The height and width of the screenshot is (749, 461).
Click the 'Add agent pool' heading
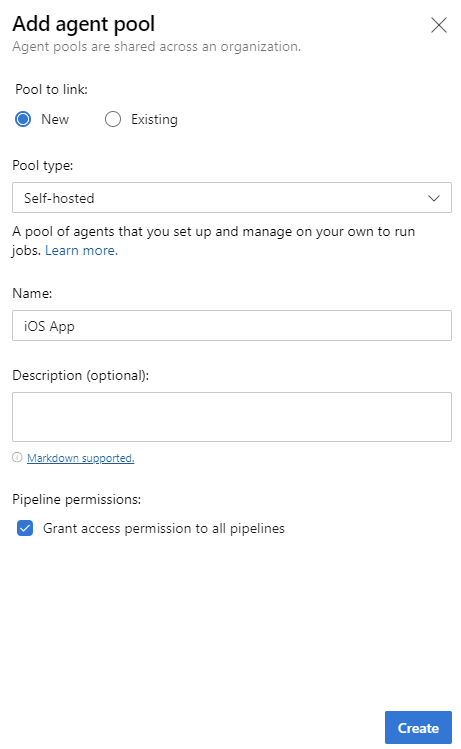[x=84, y=24]
